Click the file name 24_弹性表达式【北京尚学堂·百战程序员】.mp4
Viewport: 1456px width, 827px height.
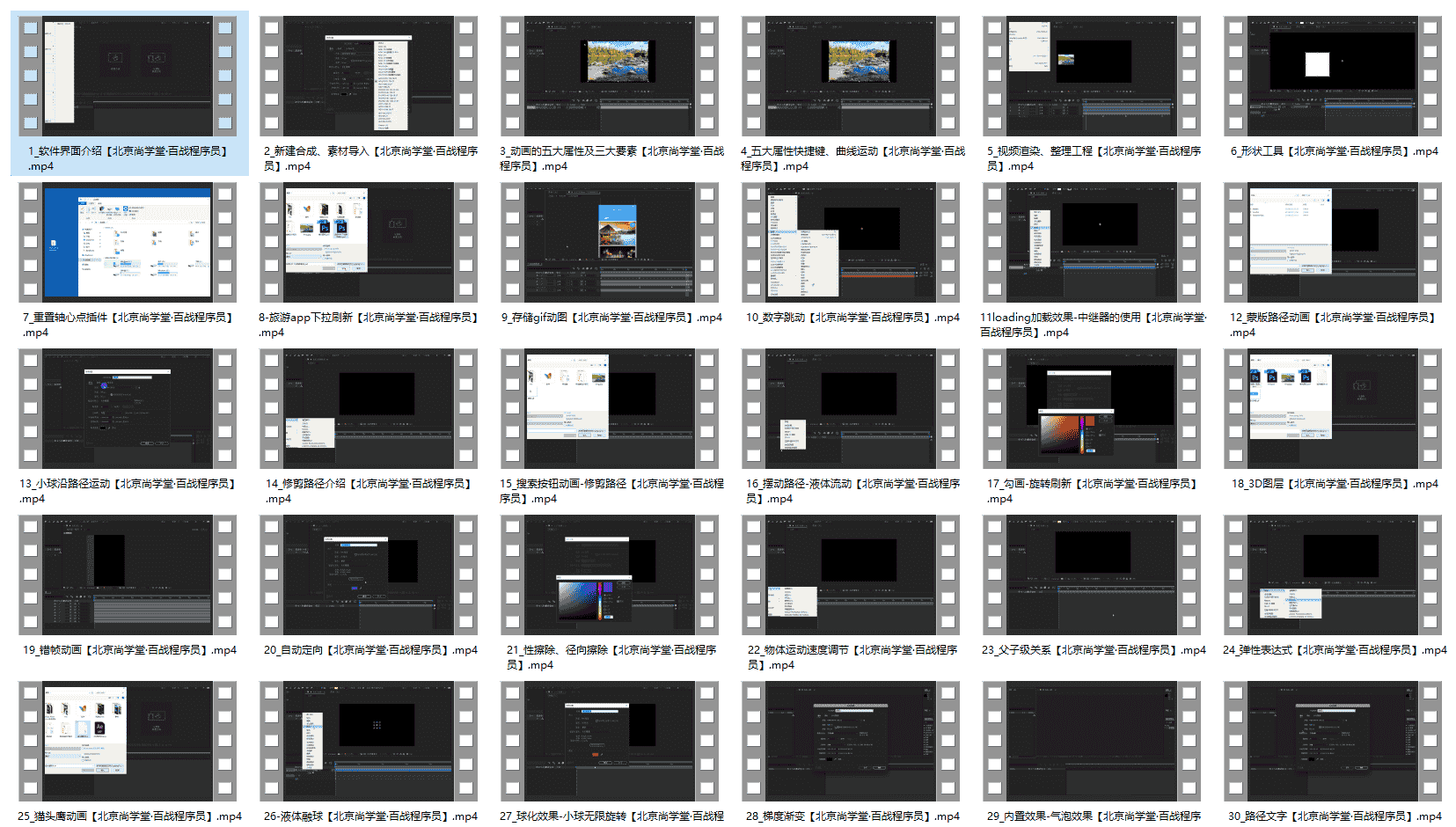click(x=1335, y=650)
